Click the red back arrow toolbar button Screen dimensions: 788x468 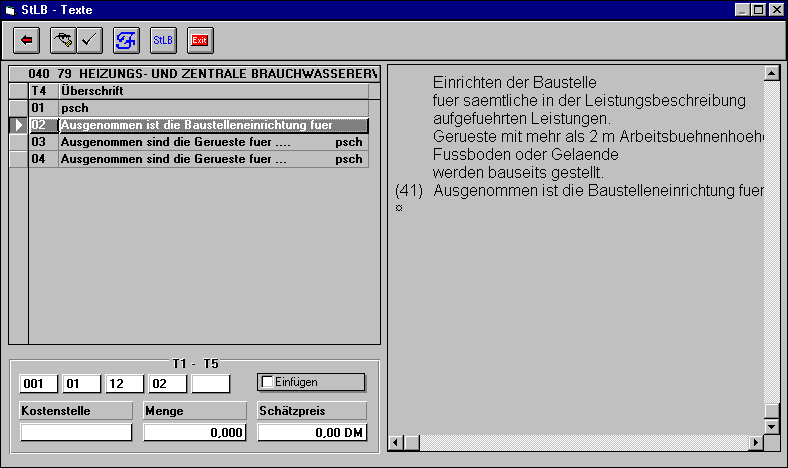click(27, 40)
